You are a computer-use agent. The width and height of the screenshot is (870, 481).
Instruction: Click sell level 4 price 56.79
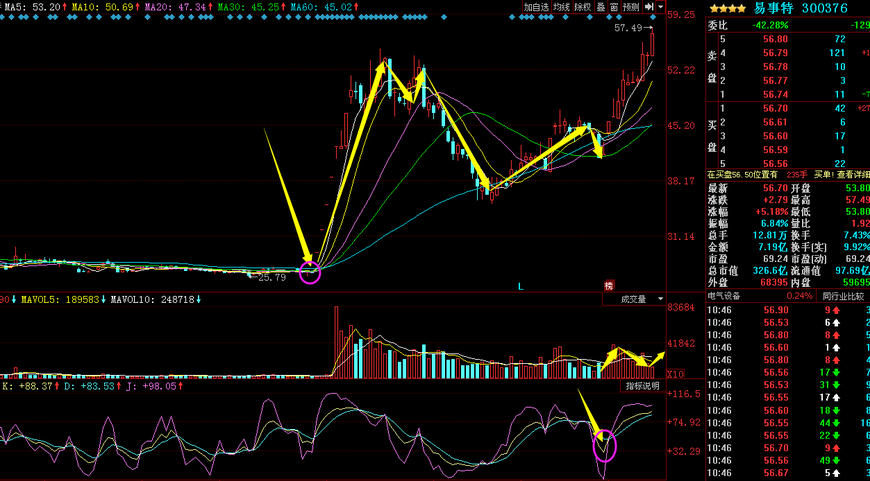[775, 53]
